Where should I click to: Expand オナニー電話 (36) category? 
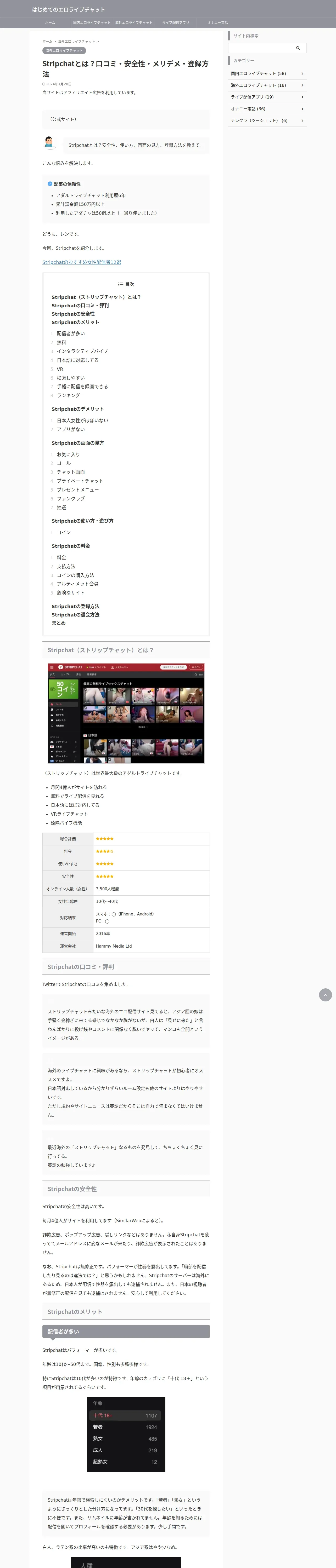(267, 109)
